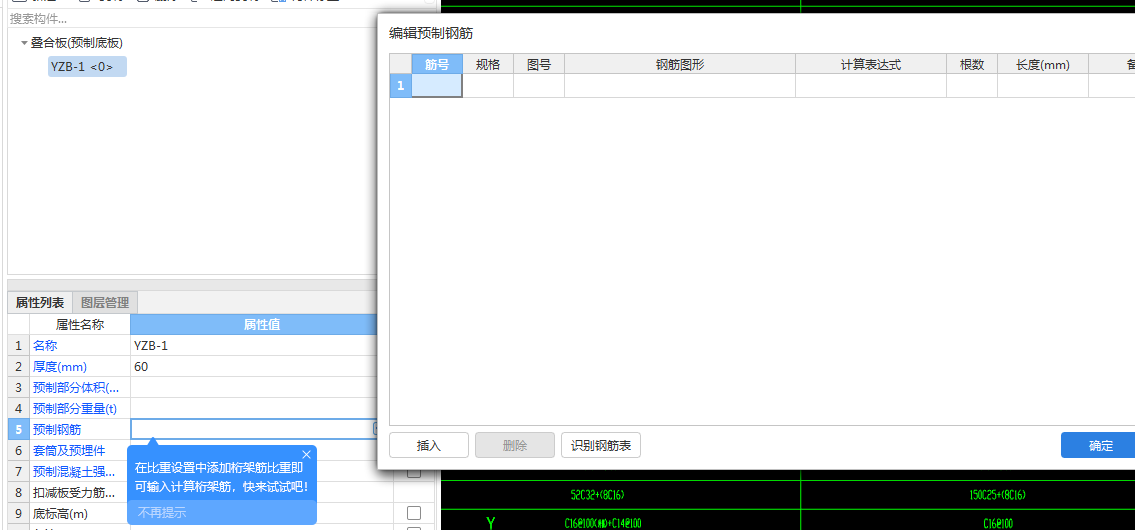
Task: Click the 计算表达式 cell of row 1
Action: 871,85
